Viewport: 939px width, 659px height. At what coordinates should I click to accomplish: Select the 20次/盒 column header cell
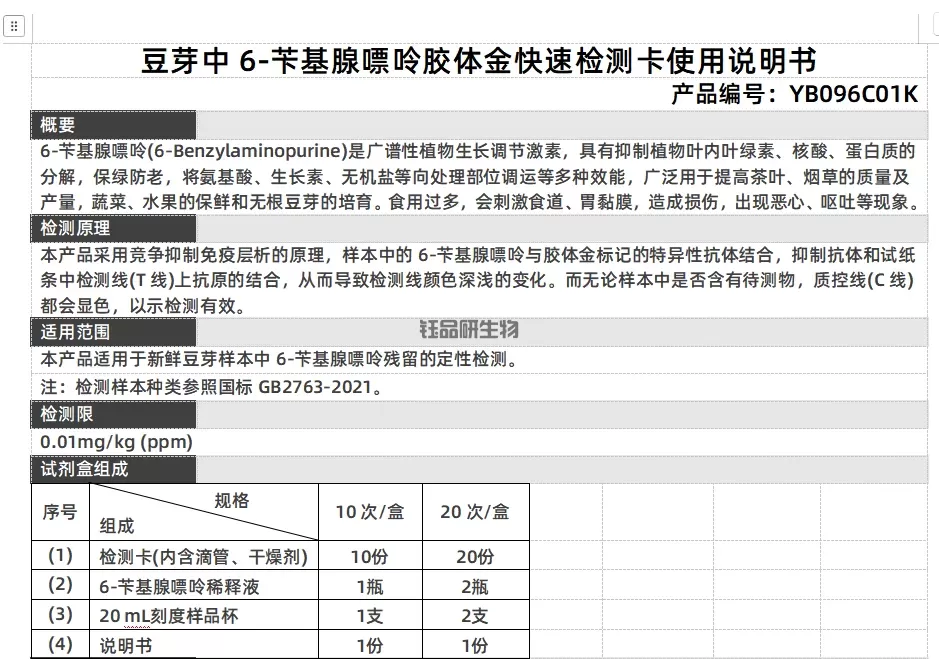point(474,512)
